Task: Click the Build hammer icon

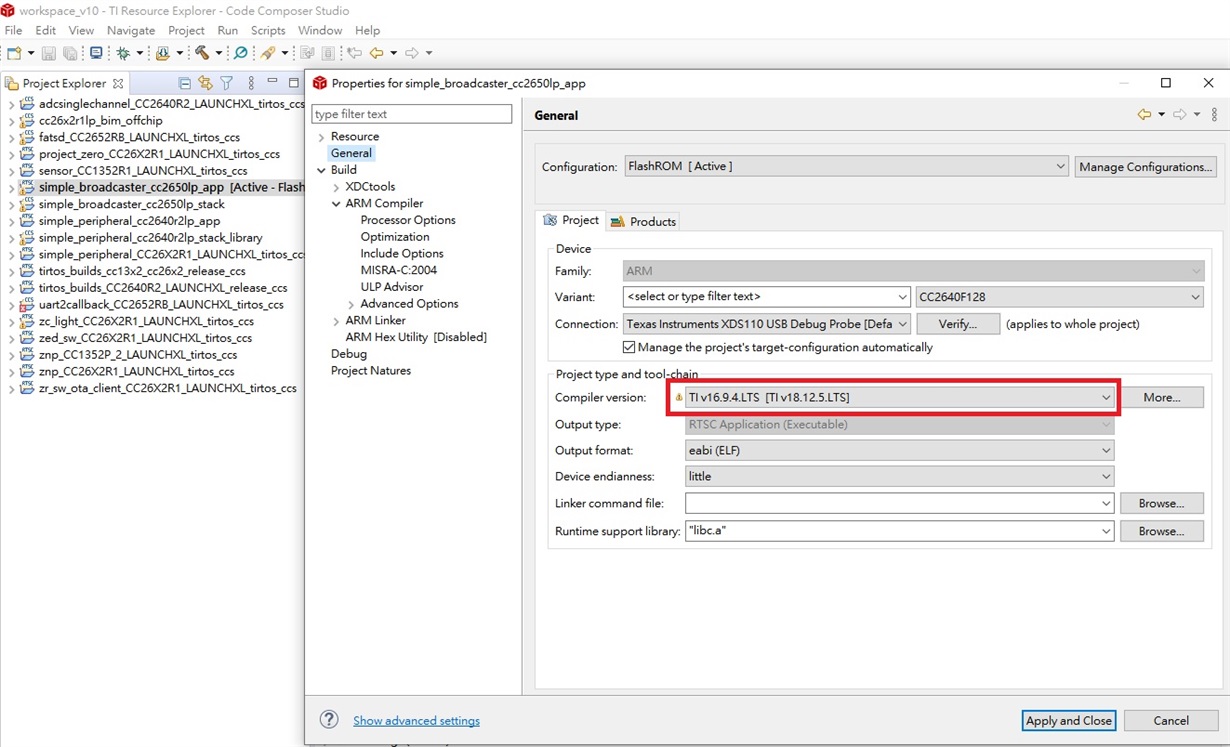Action: point(202,53)
